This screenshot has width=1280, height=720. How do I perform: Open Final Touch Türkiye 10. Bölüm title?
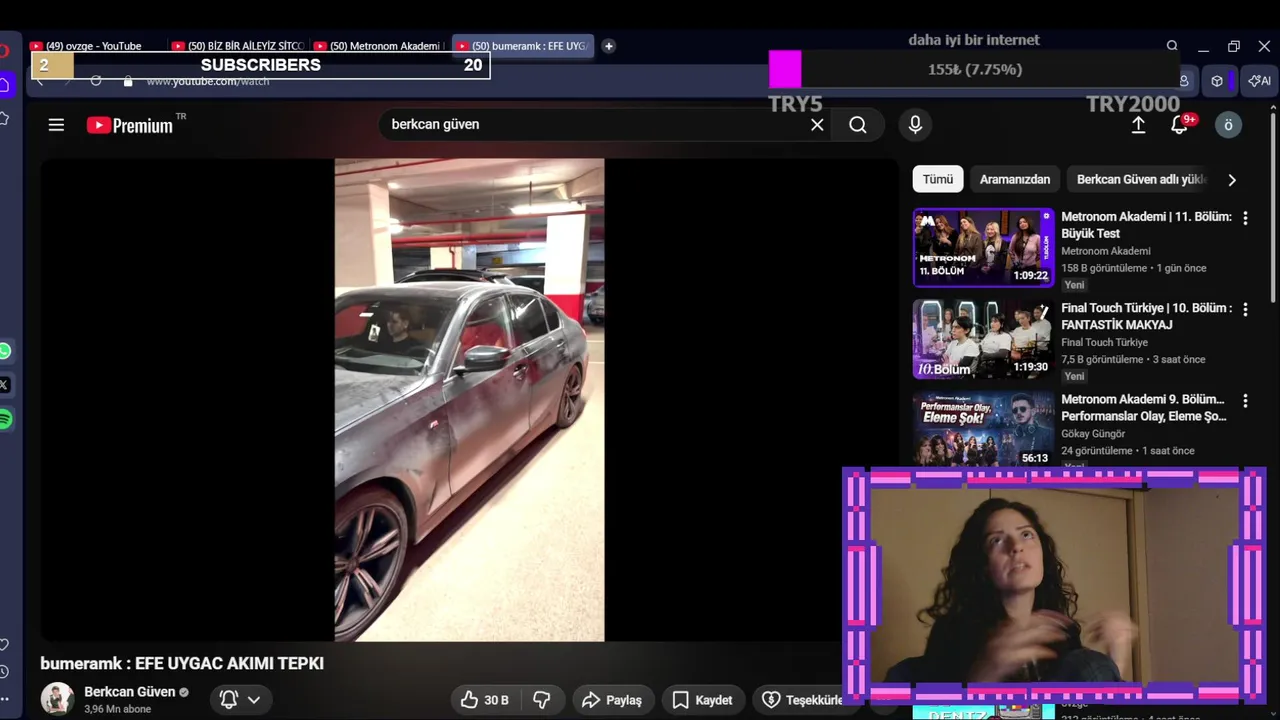1146,316
